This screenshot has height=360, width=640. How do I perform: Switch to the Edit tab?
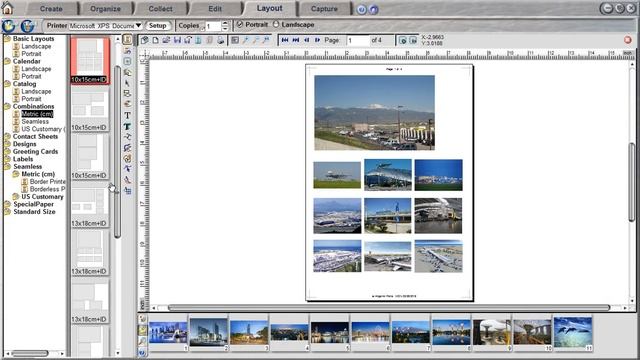(215, 9)
